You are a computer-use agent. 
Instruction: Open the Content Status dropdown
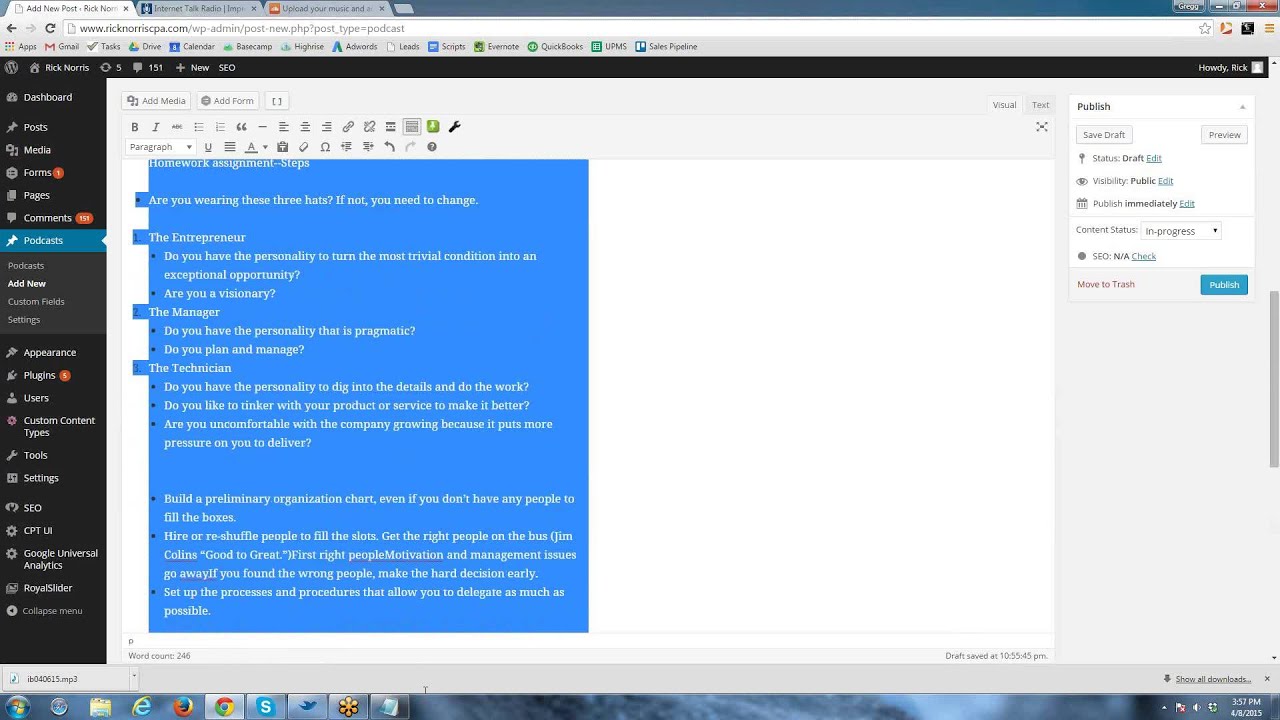coord(1181,231)
